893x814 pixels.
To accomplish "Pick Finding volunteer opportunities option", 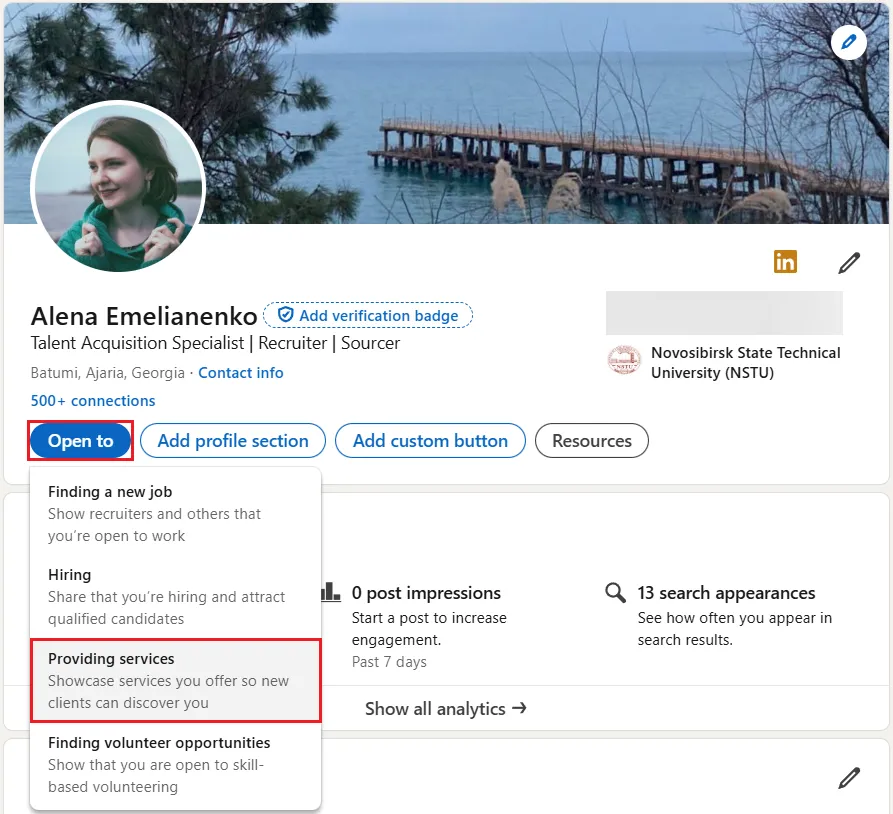I will [x=158, y=742].
